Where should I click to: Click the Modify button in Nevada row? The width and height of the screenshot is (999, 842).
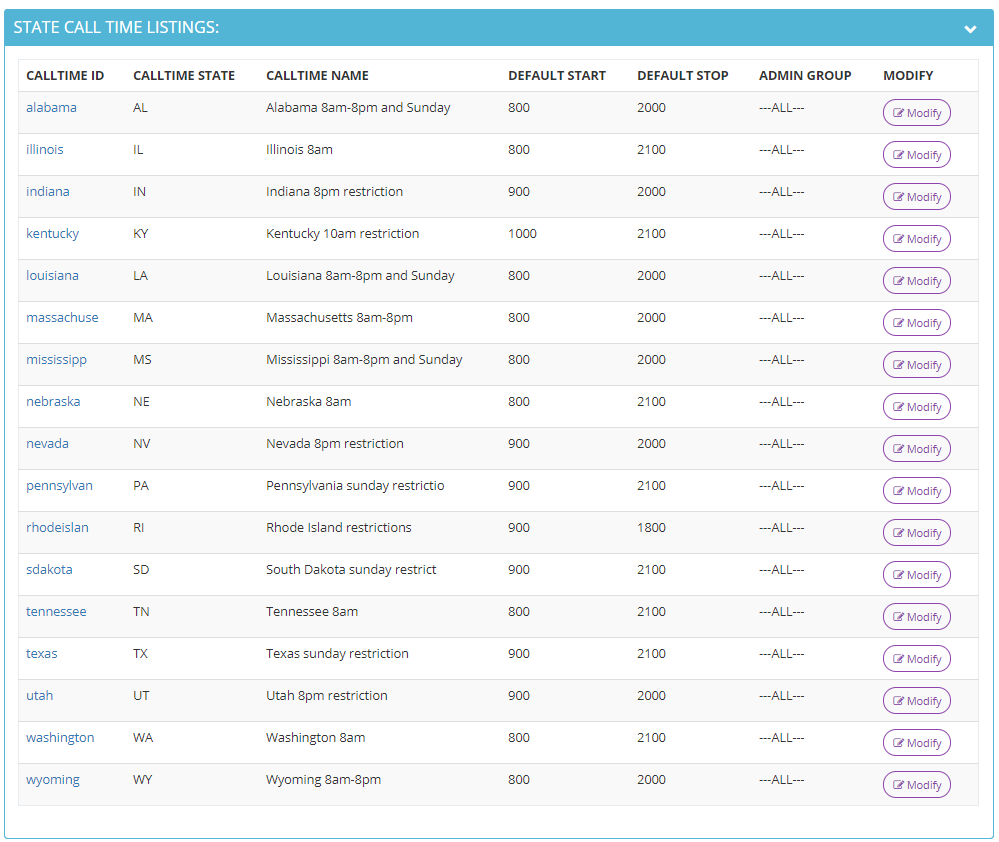pyautogui.click(x=916, y=449)
